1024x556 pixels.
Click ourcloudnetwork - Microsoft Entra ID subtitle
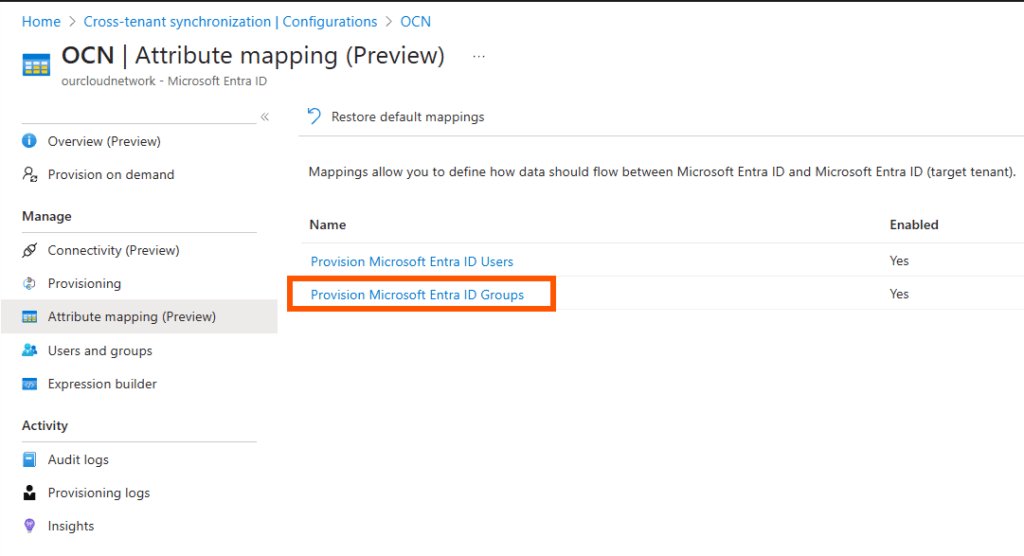point(164,81)
